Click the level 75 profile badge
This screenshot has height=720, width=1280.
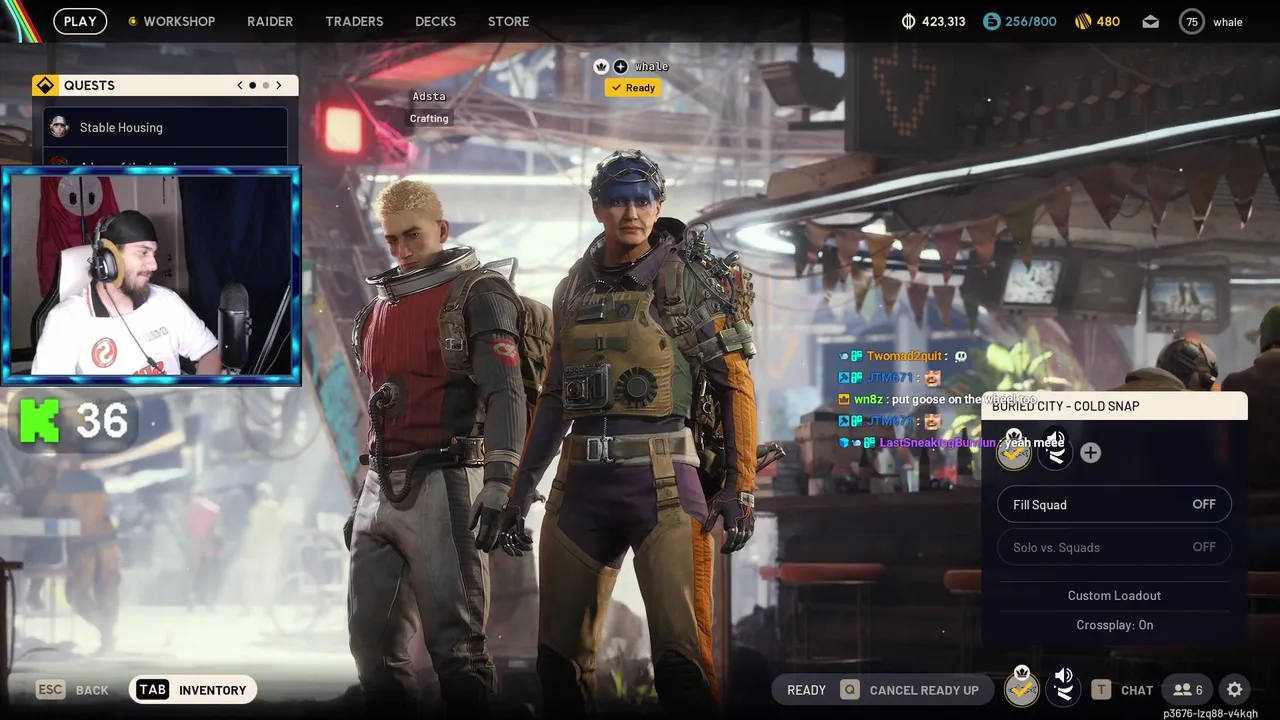pyautogui.click(x=1192, y=21)
